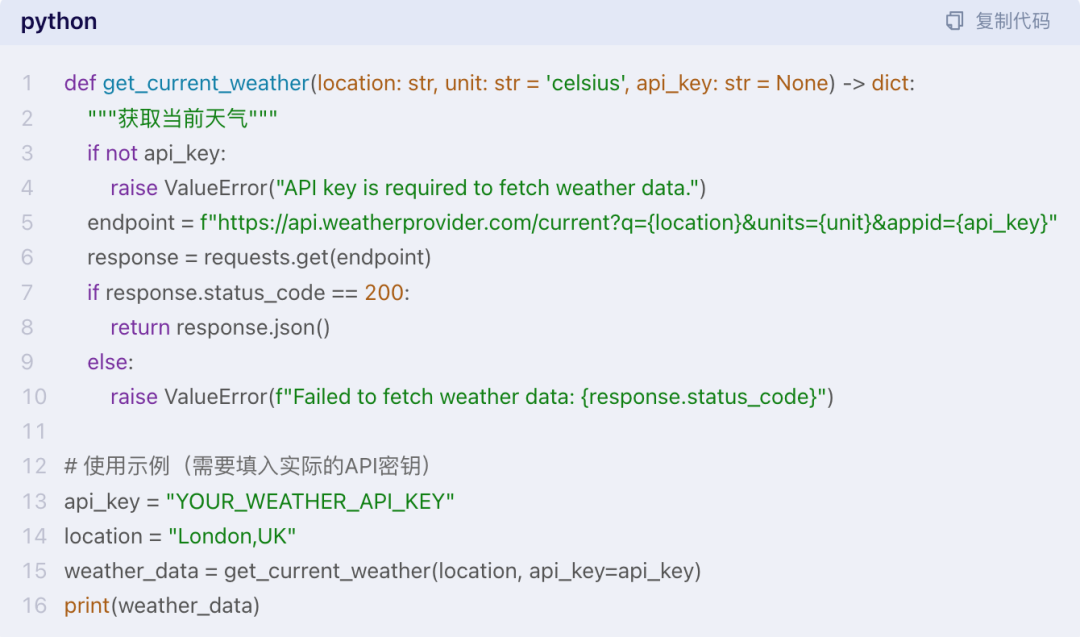Click the number 200 status code

click(384, 292)
